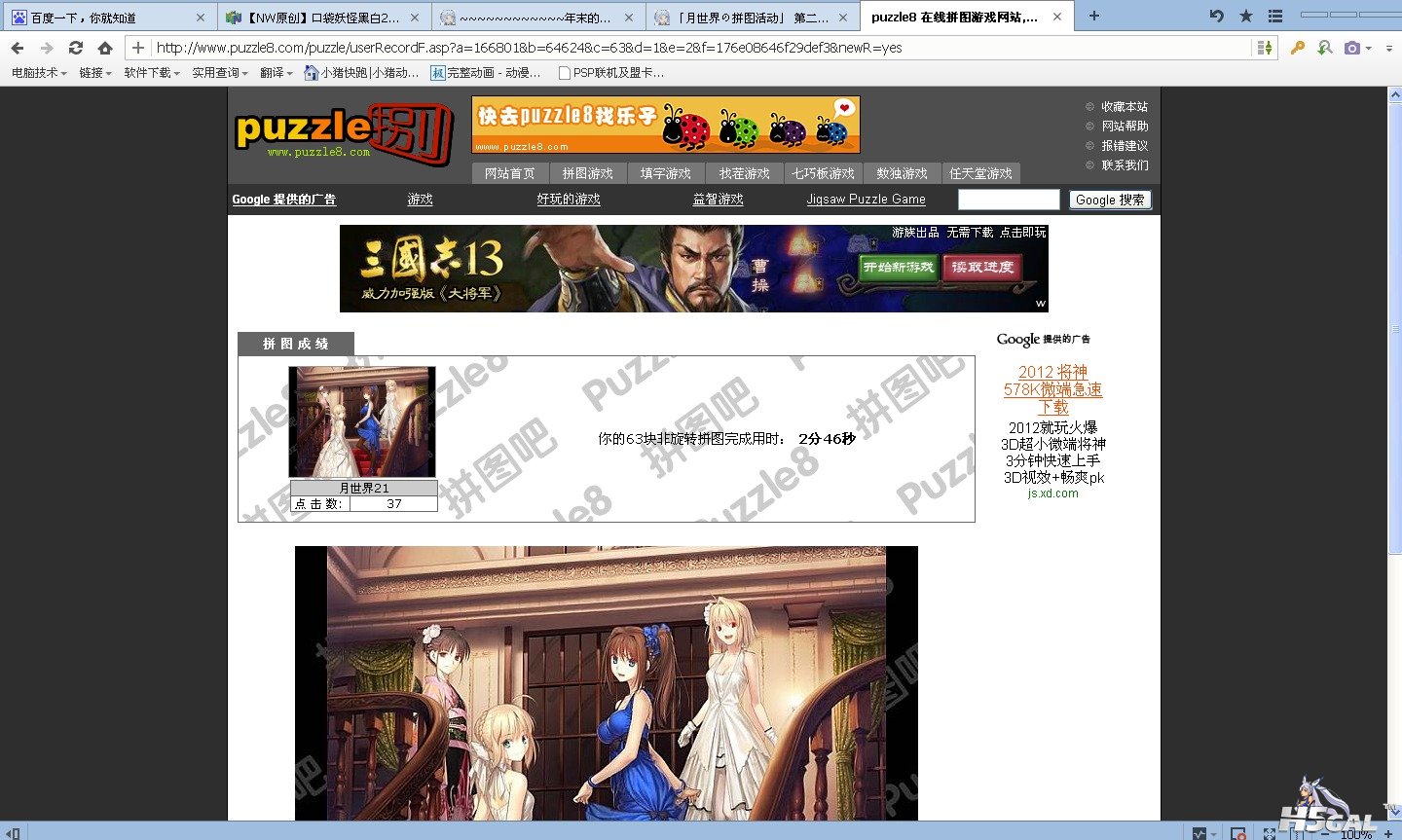Click the 开始新游戏 button in the banner
Image resolution: width=1402 pixels, height=840 pixels.
(899, 267)
